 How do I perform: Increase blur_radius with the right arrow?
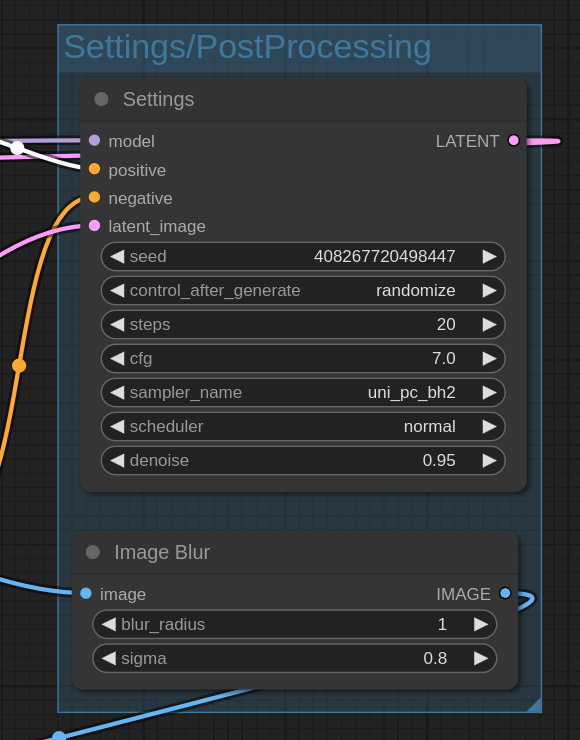(x=481, y=624)
